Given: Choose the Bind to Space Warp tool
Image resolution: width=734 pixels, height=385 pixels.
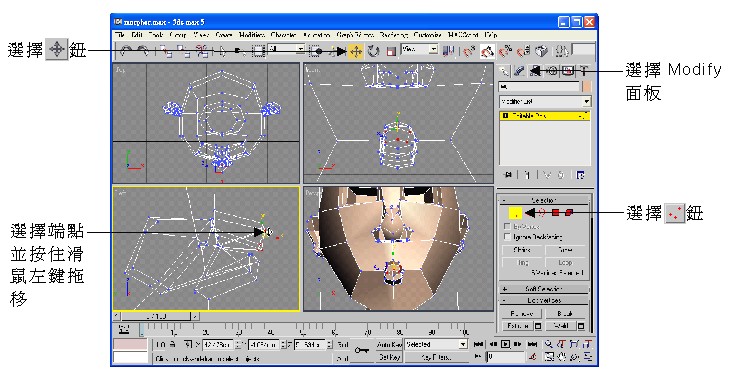Looking at the screenshot, I should pyautogui.click(x=202, y=51).
